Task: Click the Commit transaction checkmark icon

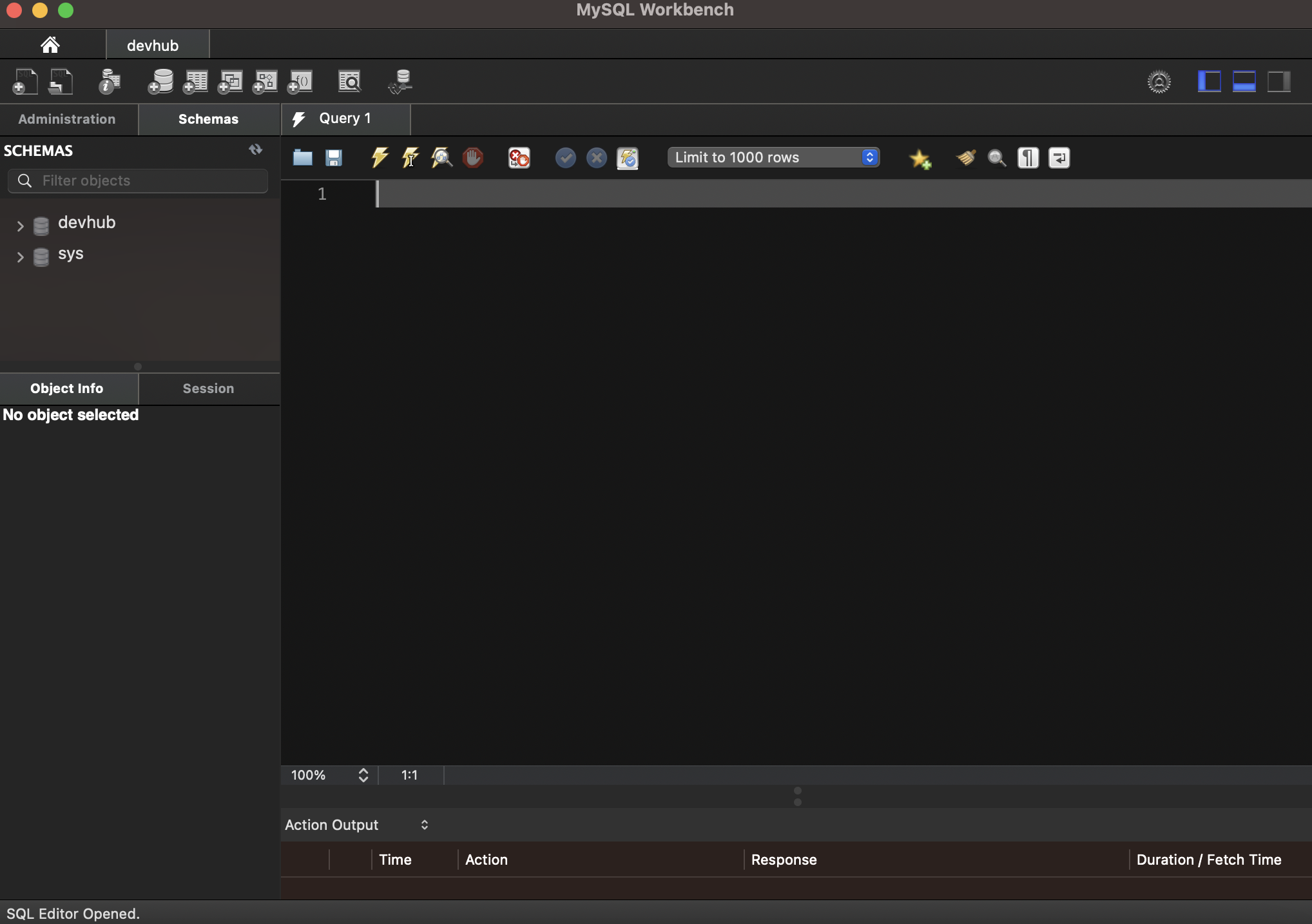Action: point(565,157)
